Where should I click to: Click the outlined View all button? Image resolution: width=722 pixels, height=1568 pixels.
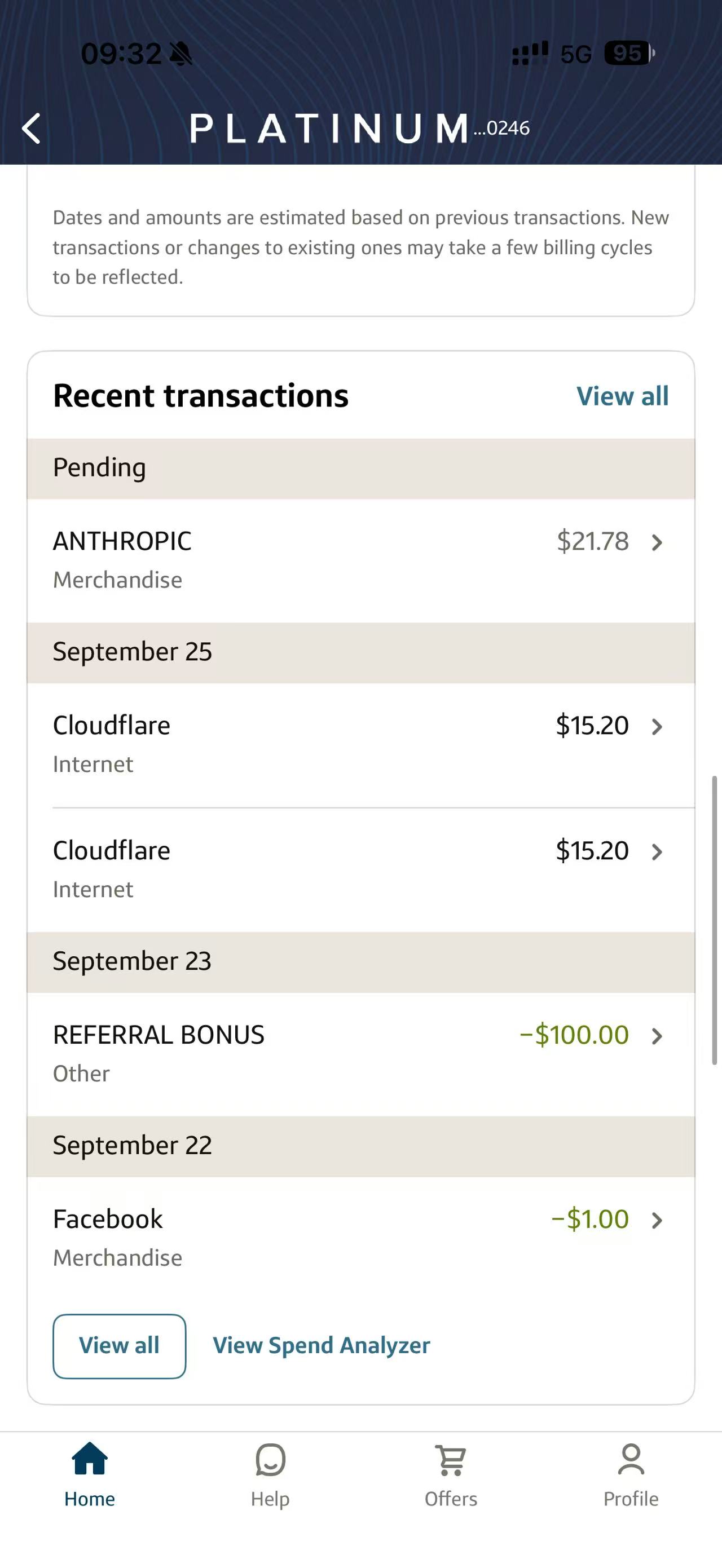tap(120, 1346)
